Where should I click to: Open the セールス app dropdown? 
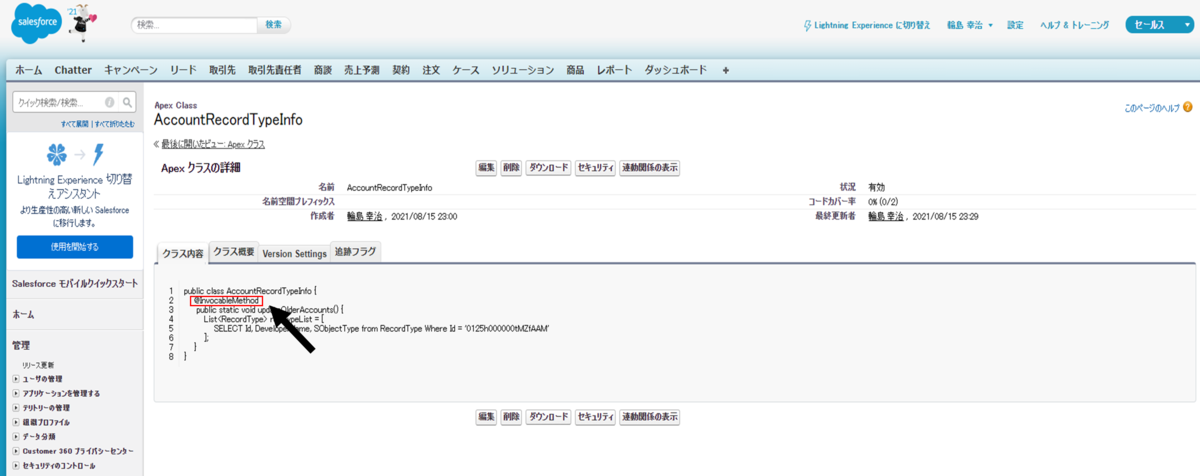tap(1158, 25)
